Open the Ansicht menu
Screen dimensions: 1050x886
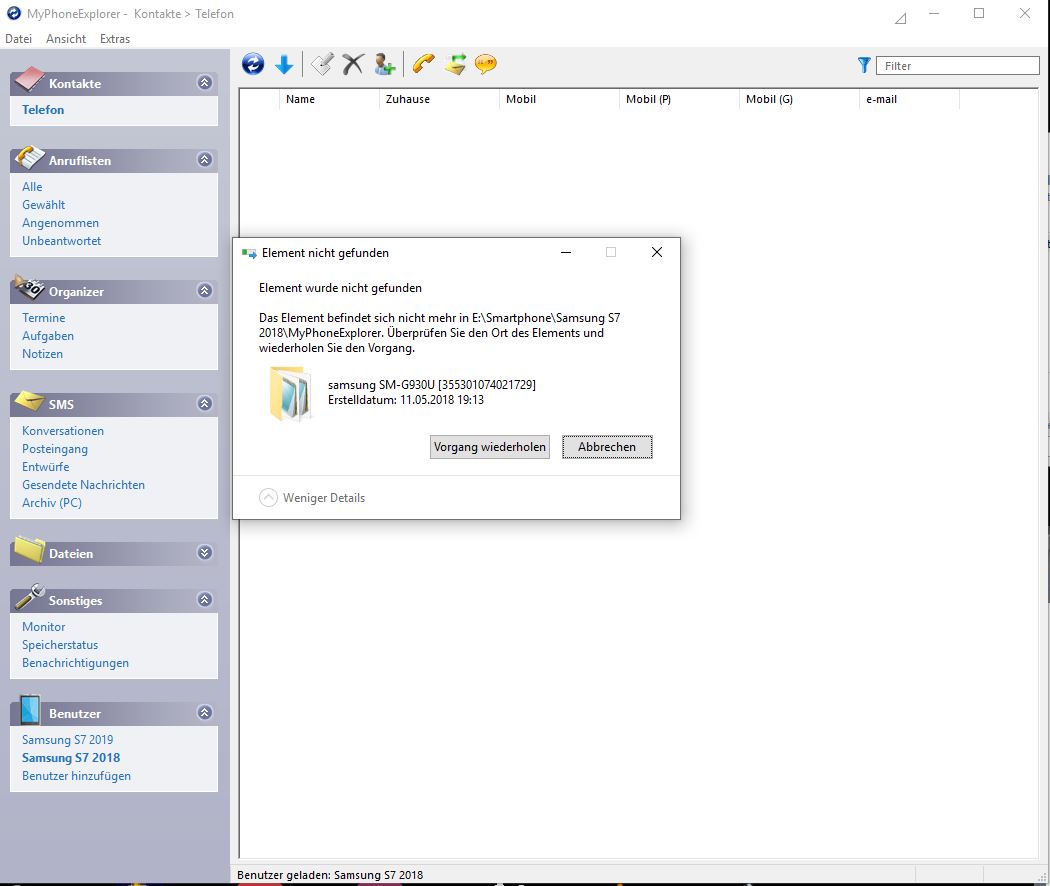(66, 39)
